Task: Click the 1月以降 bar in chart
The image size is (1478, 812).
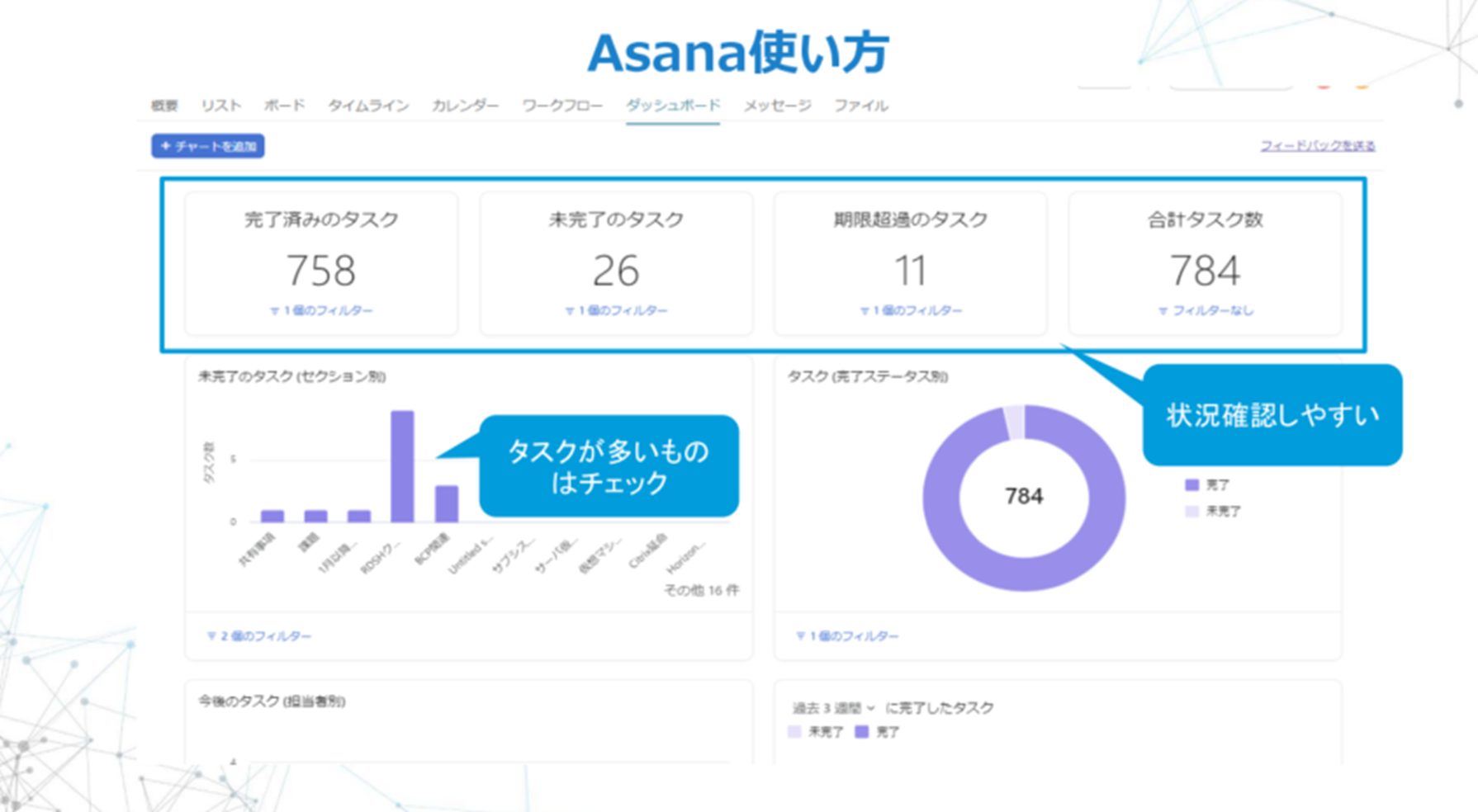Action: tap(359, 516)
